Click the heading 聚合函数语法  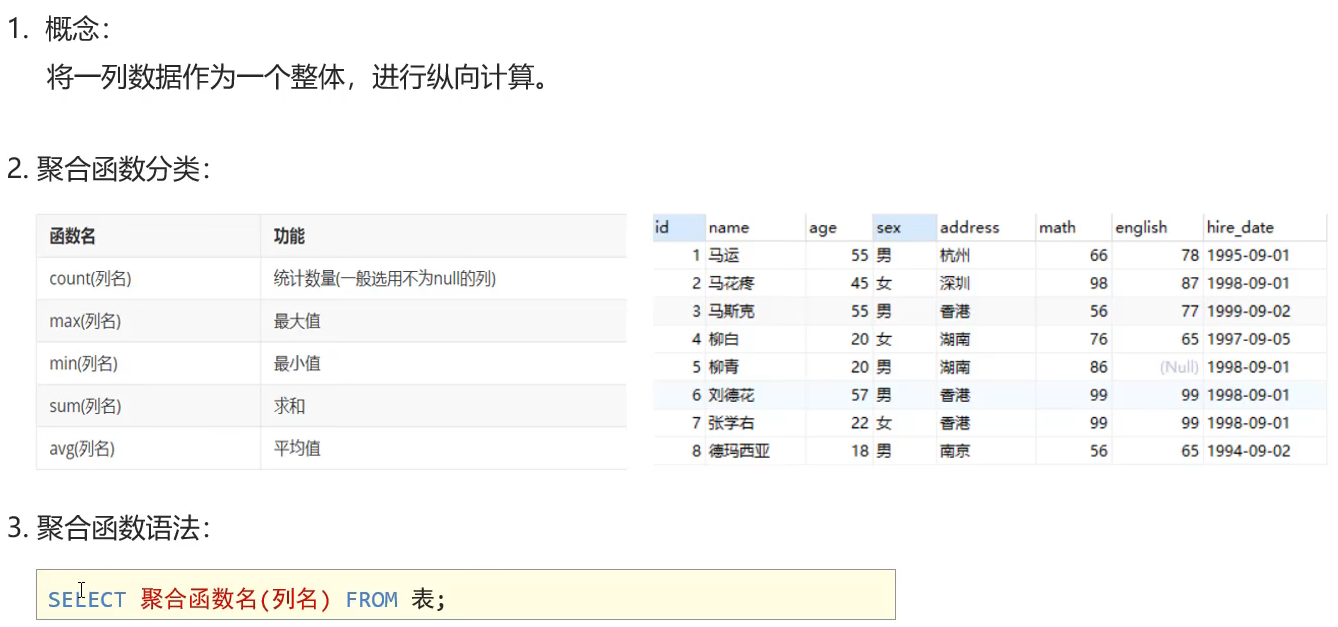(124, 528)
